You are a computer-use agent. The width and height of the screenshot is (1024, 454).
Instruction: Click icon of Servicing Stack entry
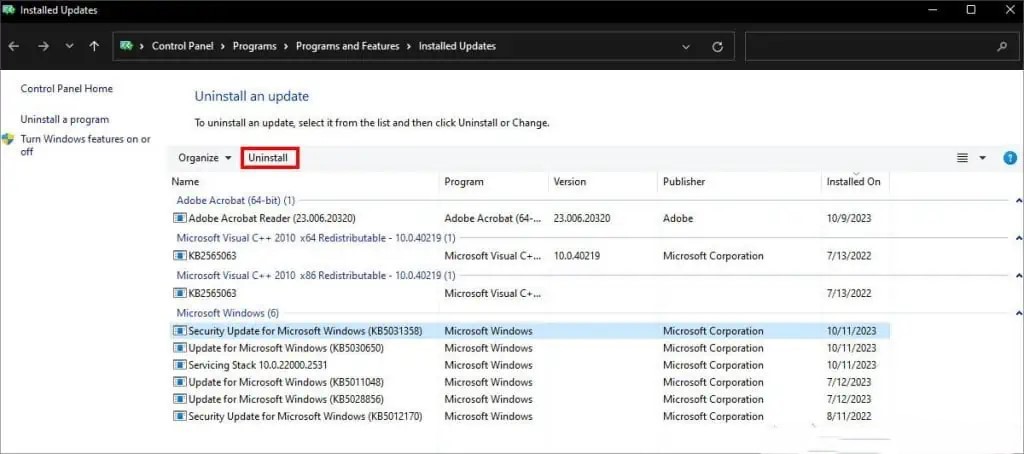(x=180, y=365)
